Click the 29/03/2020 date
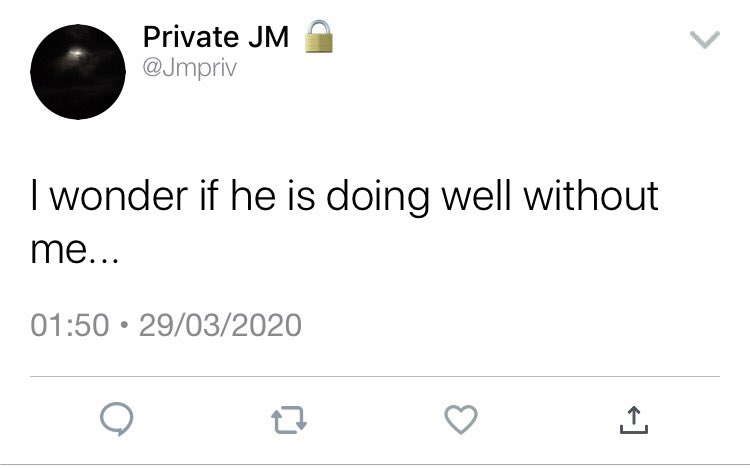The image size is (750, 468). coord(220,325)
